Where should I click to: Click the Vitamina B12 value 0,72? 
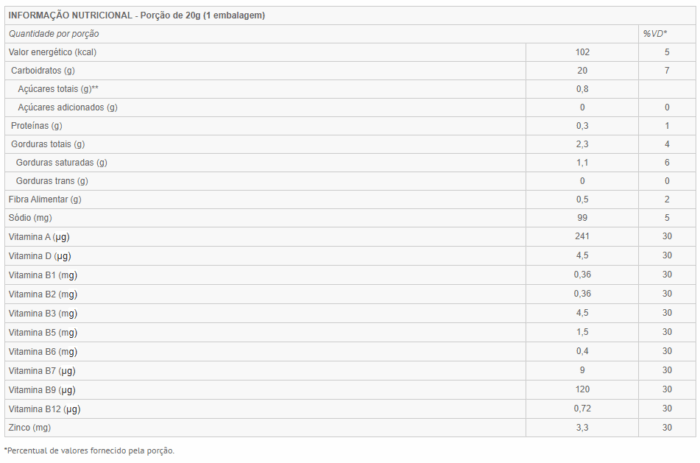[582, 409]
